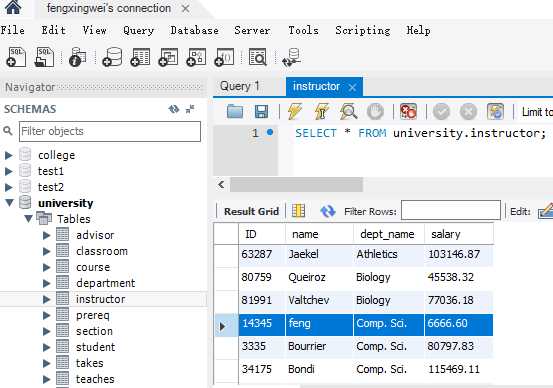The height and width of the screenshot is (388, 553).
Task: Close the instructor tab
Action: pyautogui.click(x=352, y=87)
